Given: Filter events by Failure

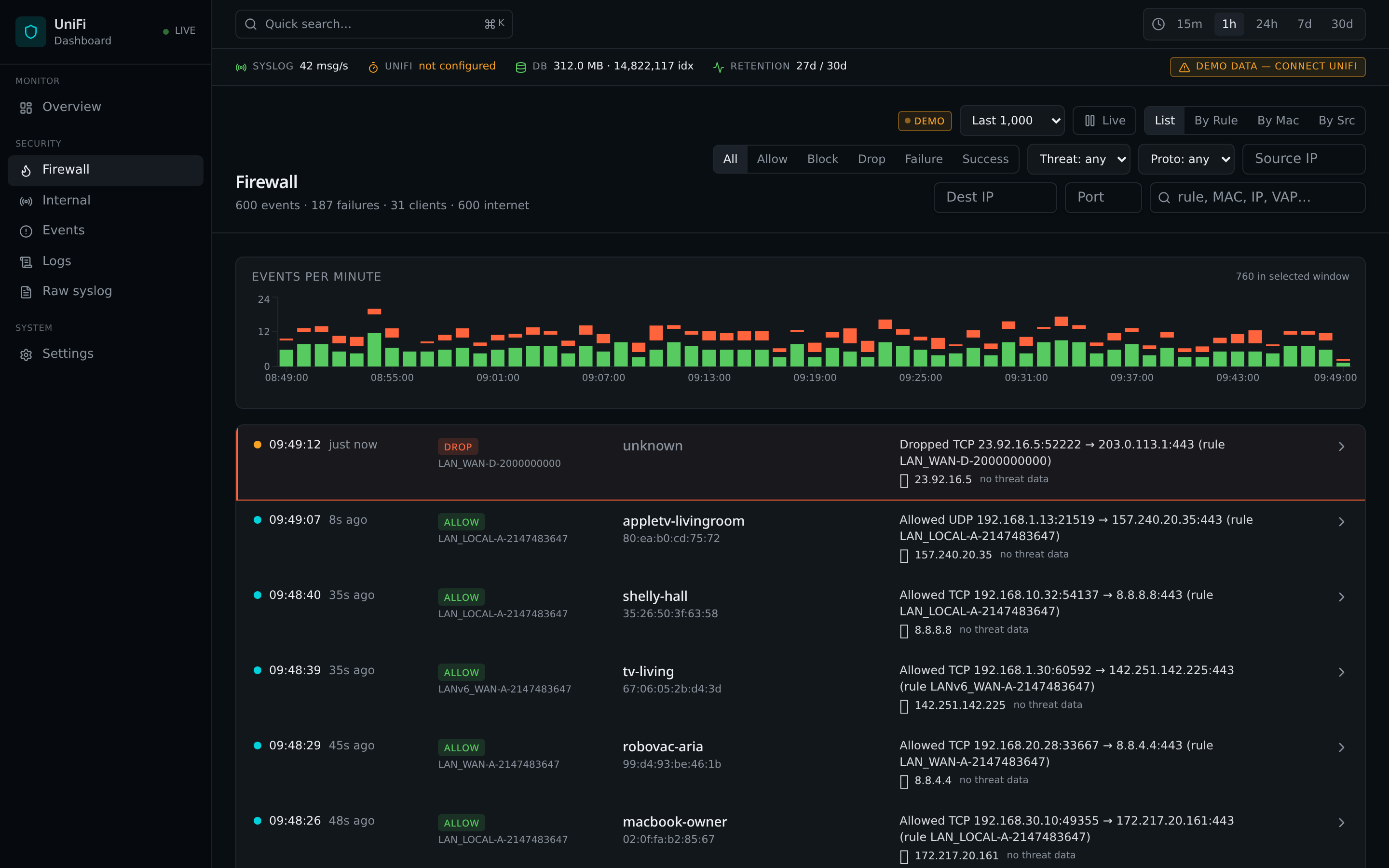Looking at the screenshot, I should [x=924, y=159].
